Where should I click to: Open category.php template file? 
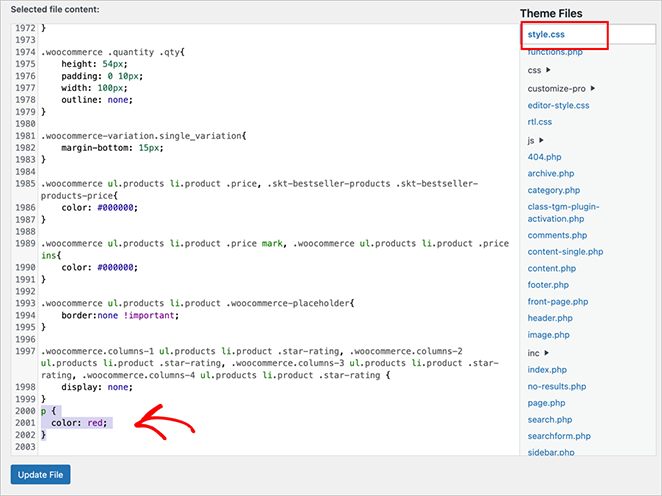coord(553,190)
